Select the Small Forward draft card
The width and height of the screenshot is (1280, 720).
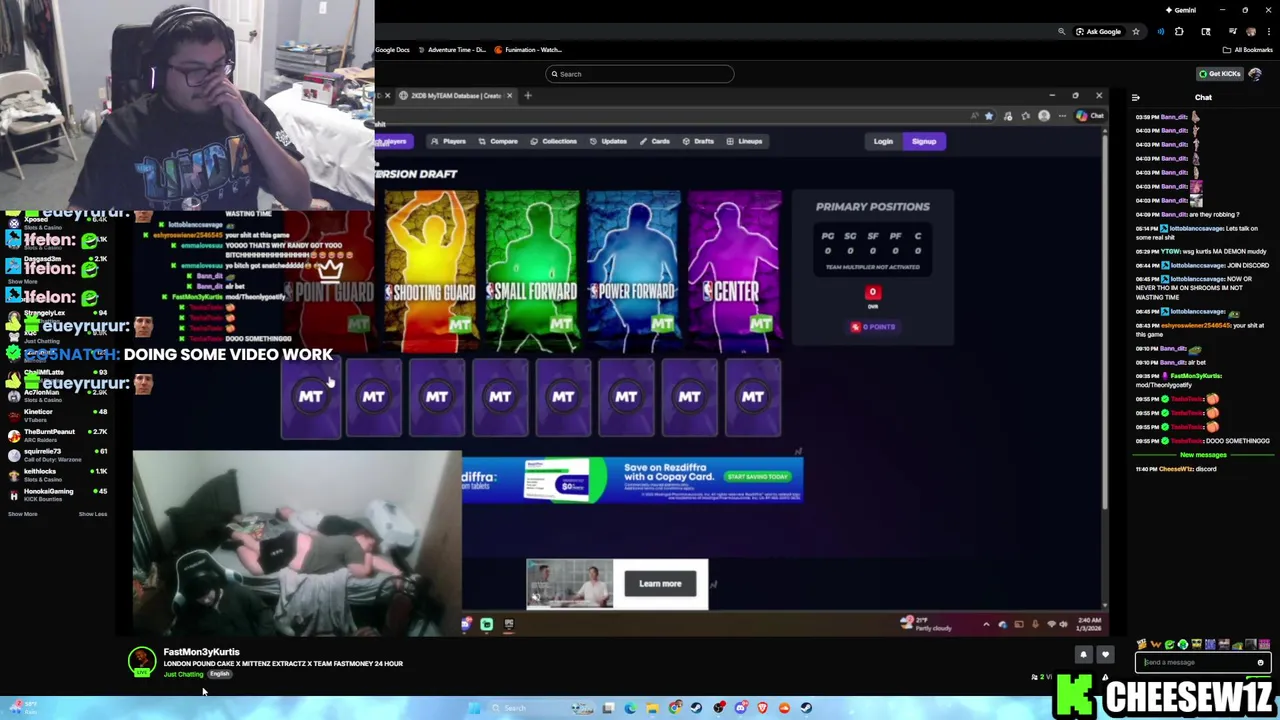point(532,271)
